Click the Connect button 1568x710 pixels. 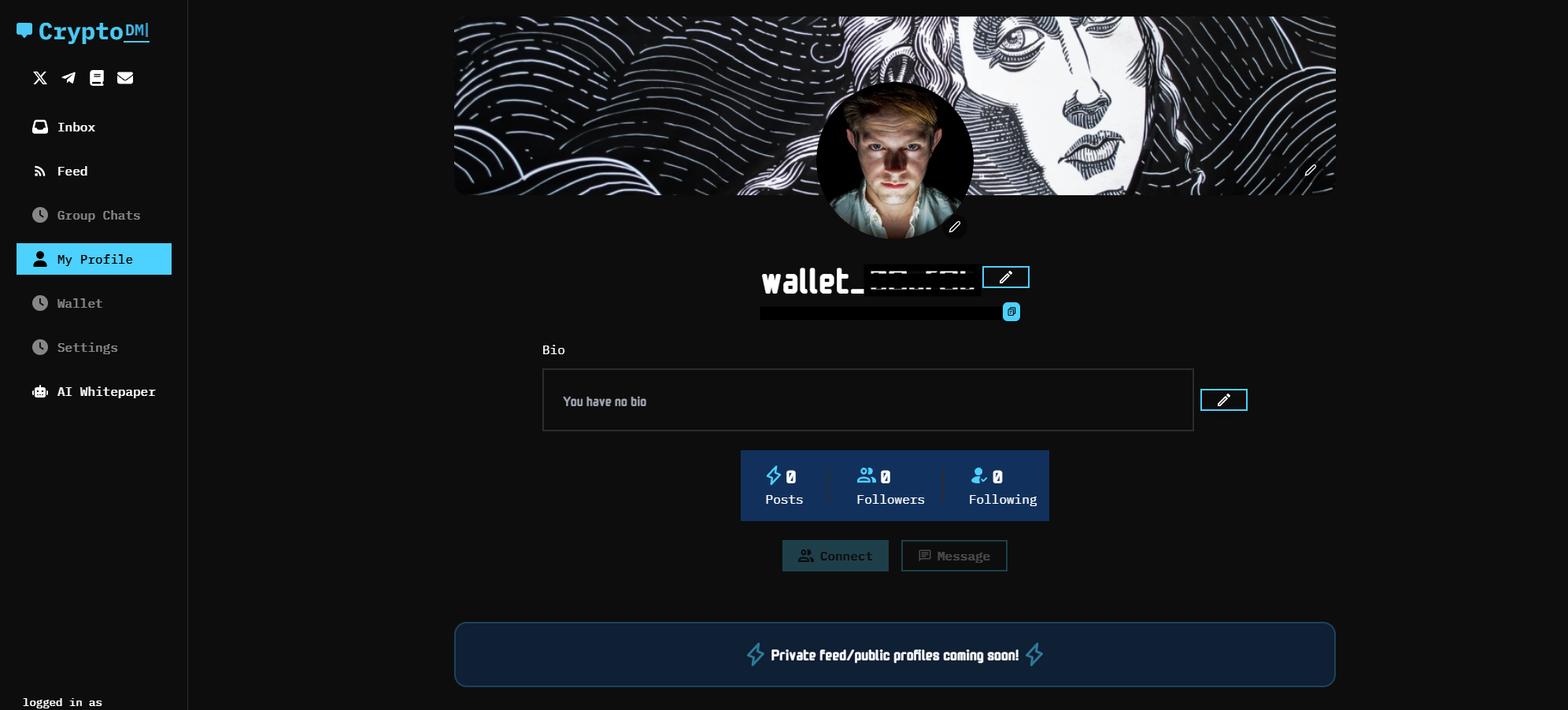[835, 556]
